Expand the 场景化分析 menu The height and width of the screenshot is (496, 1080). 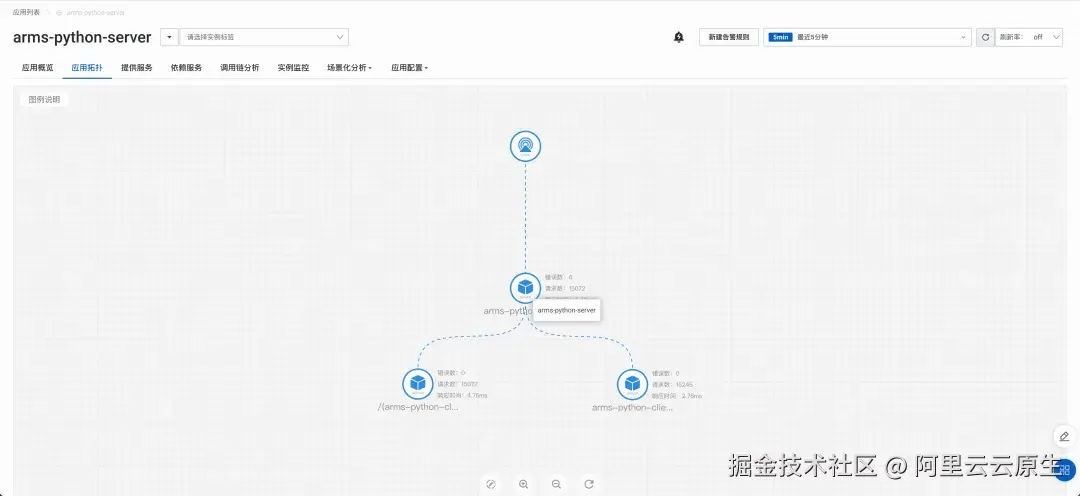pos(349,68)
